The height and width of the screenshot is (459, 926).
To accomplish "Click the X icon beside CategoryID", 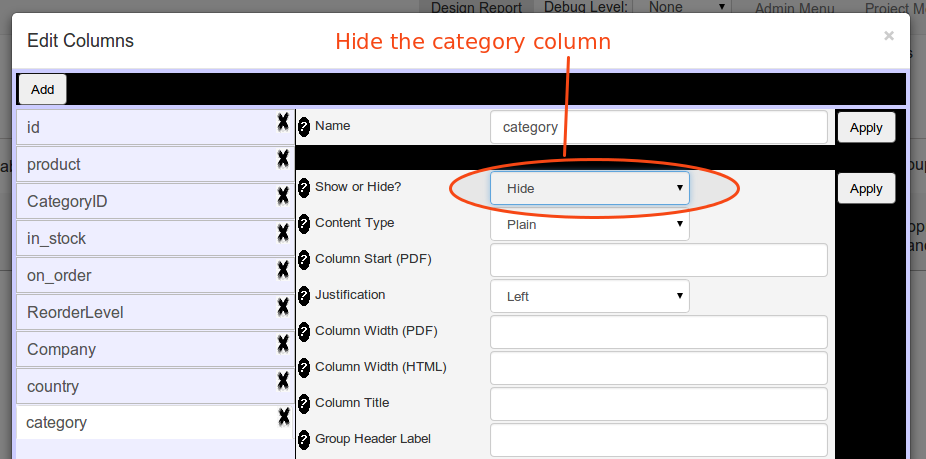I will pos(283,197).
